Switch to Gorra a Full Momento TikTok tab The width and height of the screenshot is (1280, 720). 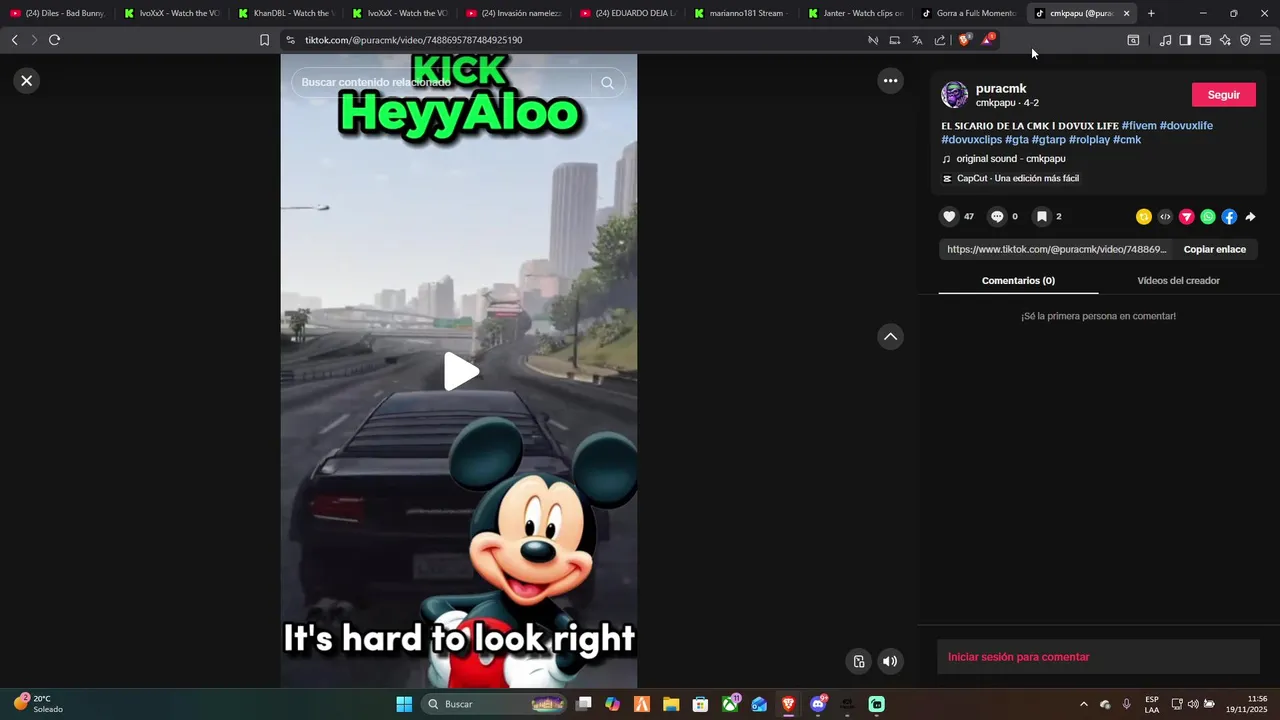coord(969,13)
